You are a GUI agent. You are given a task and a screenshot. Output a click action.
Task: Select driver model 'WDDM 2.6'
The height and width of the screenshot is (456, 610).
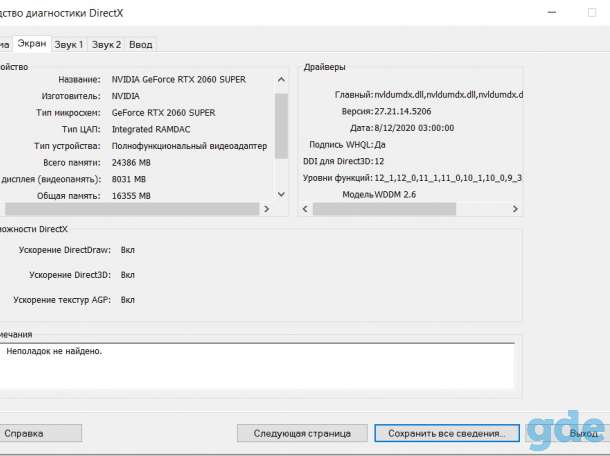click(x=395, y=195)
